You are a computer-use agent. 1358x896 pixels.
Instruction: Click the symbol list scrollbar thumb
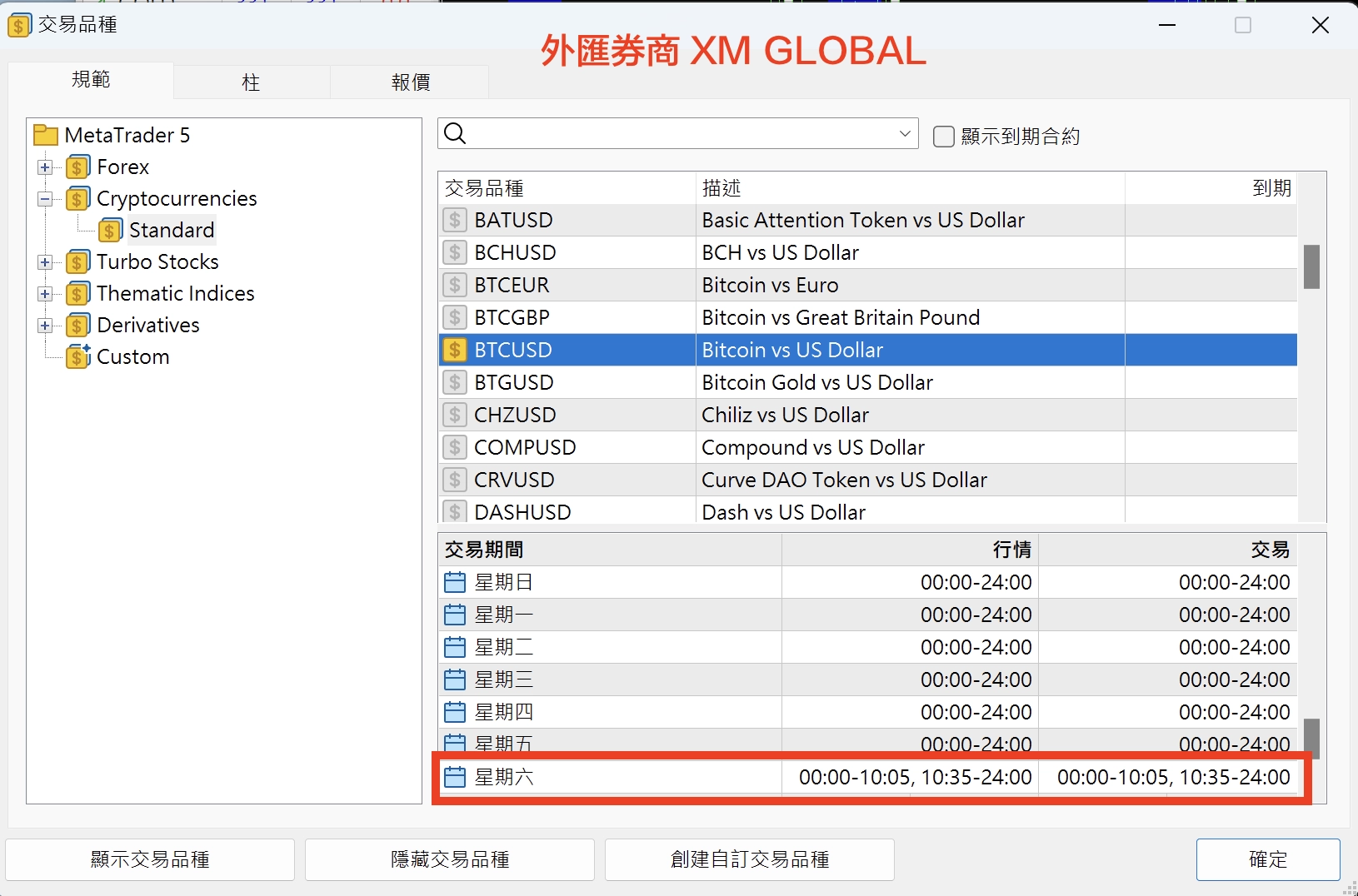click(1312, 266)
